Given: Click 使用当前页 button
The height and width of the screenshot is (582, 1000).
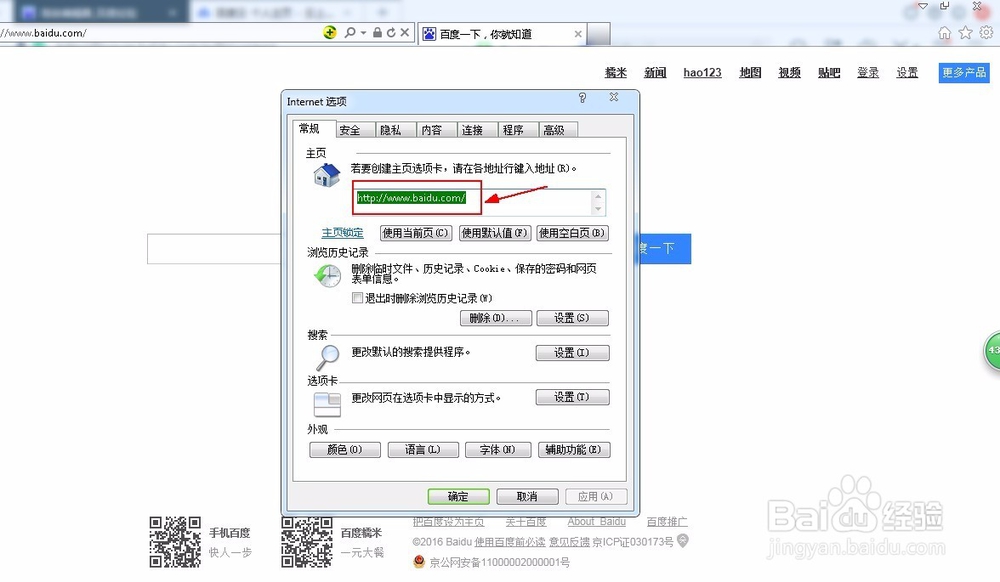Looking at the screenshot, I should 416,233.
